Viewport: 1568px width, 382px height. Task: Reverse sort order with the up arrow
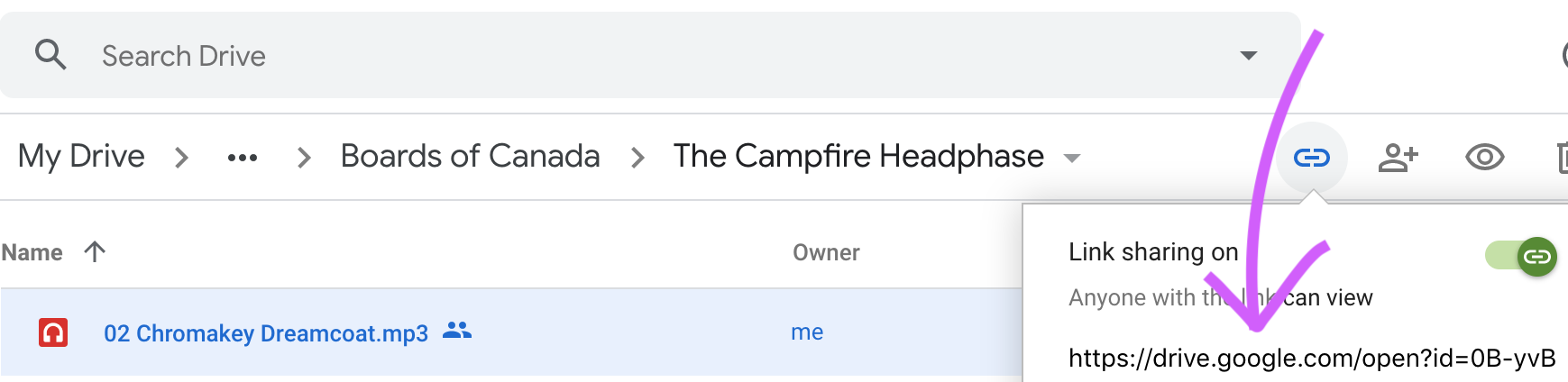point(95,251)
